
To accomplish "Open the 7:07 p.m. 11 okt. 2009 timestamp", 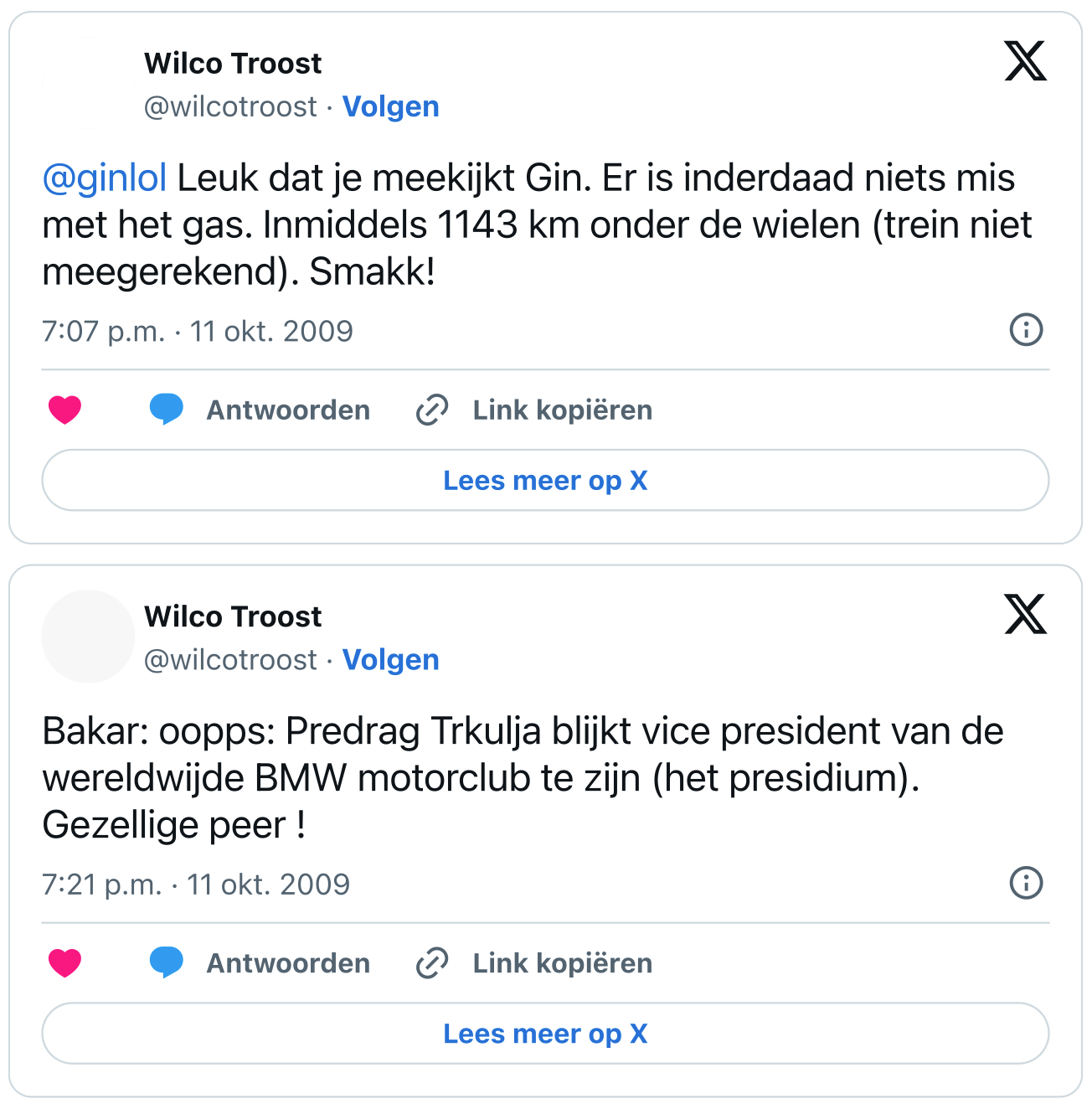I will pos(198,331).
